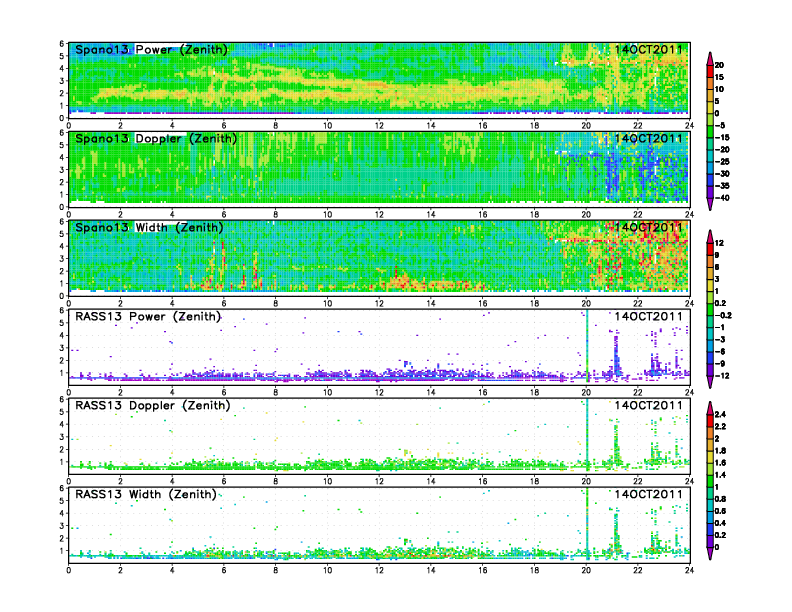Click the '-40' label on the top colorbar
Viewport: 792px width, 612px height.
[x=722, y=198]
